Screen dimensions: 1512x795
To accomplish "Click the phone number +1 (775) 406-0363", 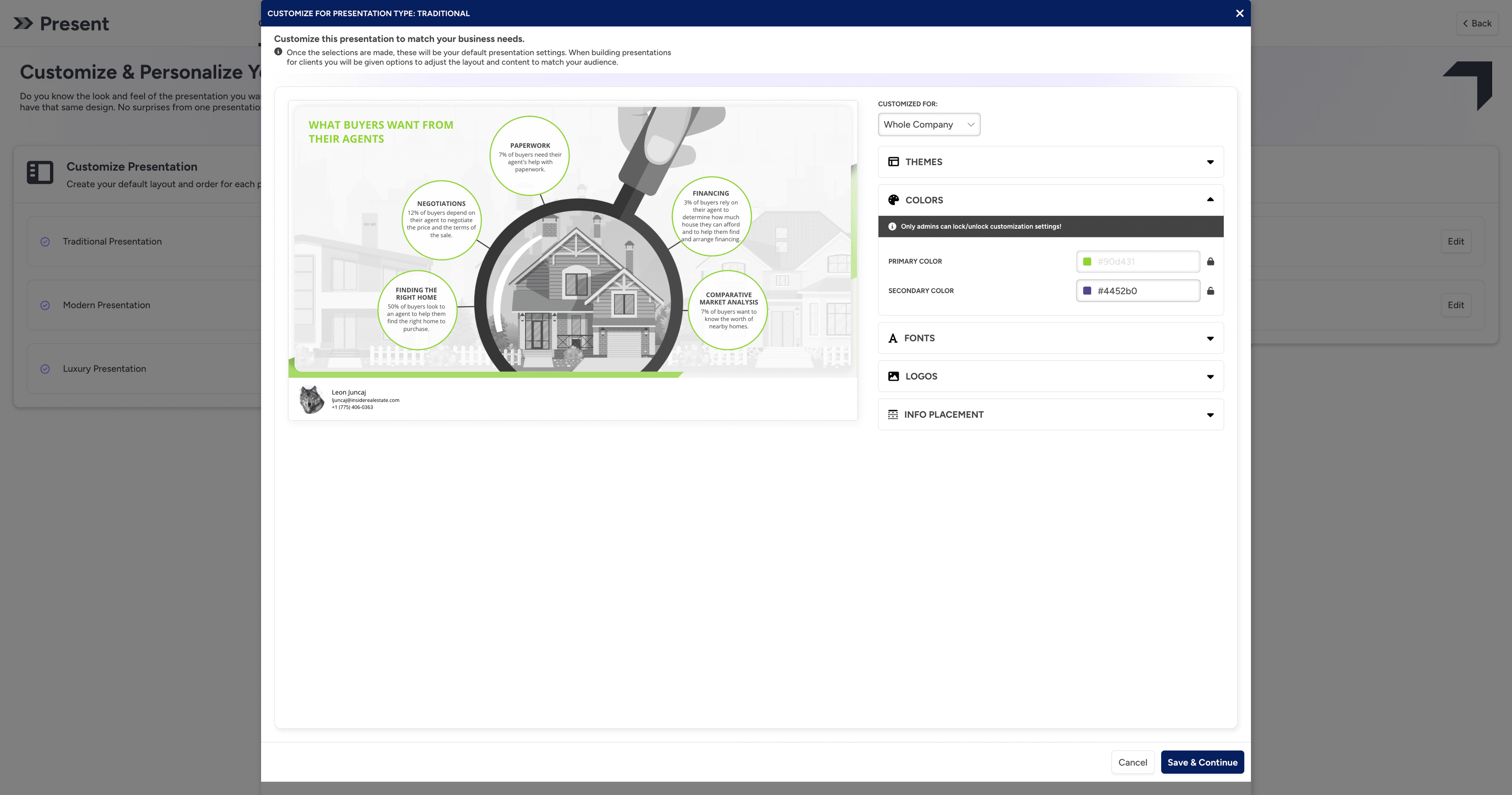I will pos(352,407).
